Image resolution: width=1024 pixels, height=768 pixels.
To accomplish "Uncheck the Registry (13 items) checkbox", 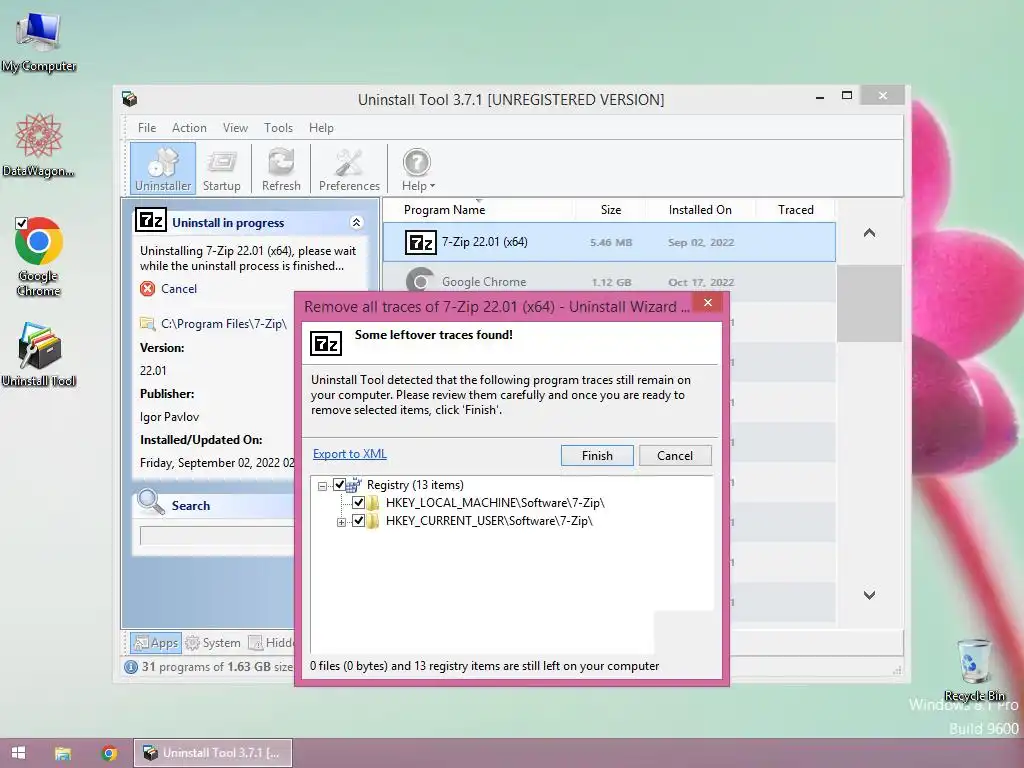I will coord(339,485).
